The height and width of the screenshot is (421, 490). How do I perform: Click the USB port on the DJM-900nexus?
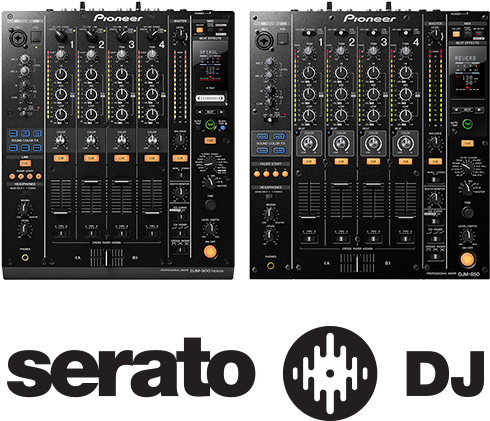pyautogui.click(x=36, y=36)
